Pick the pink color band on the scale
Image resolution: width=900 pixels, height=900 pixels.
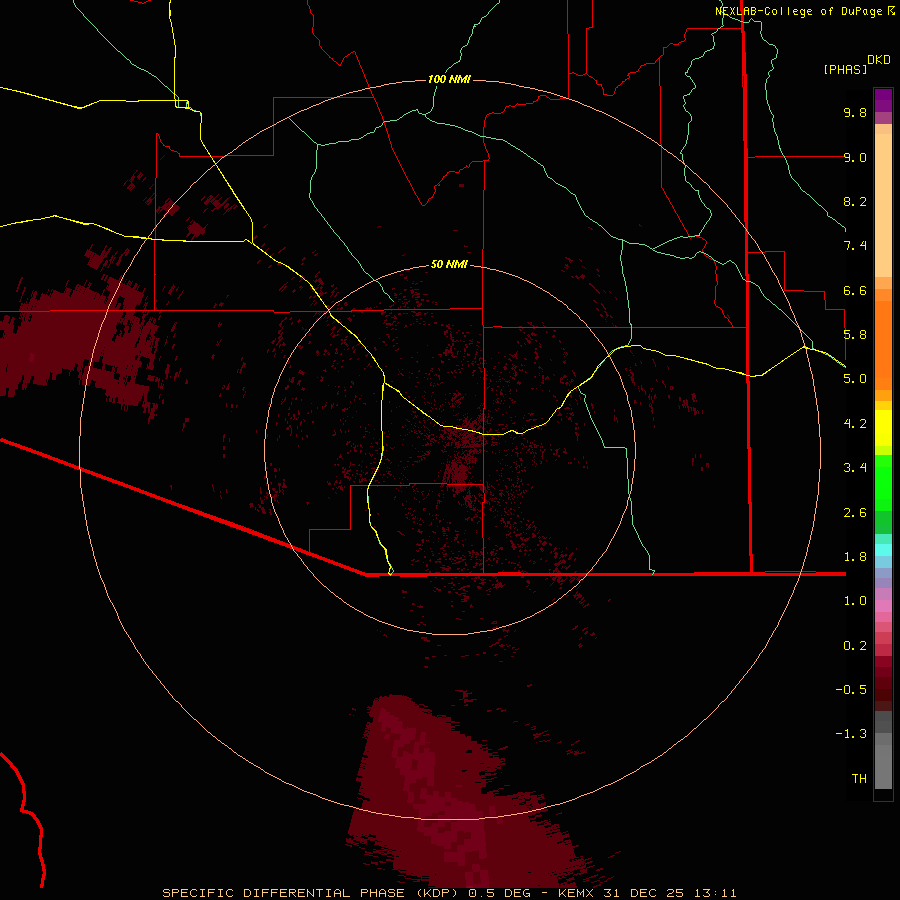(883, 606)
